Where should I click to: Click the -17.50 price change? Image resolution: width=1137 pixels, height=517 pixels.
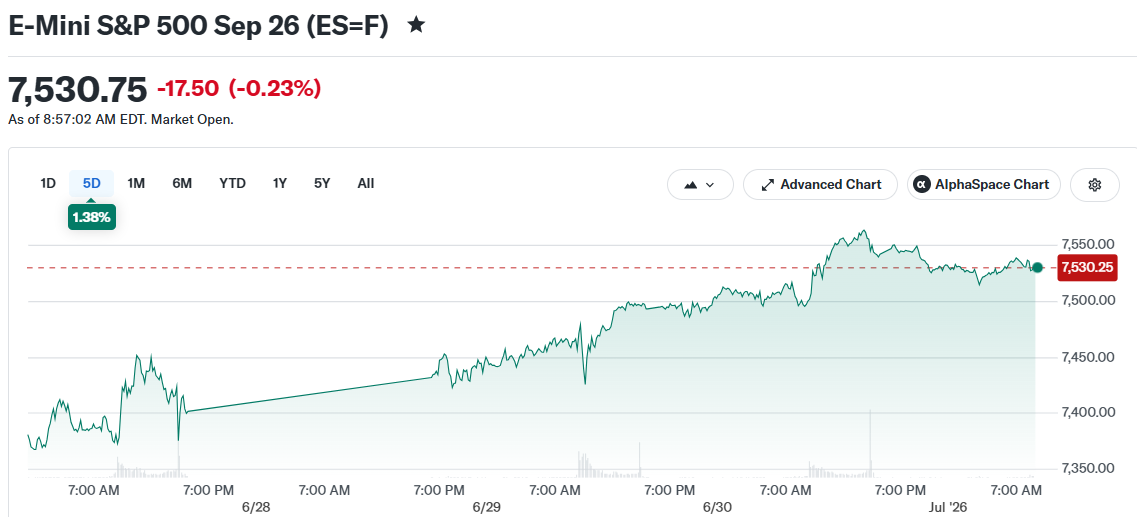pyautogui.click(x=188, y=89)
